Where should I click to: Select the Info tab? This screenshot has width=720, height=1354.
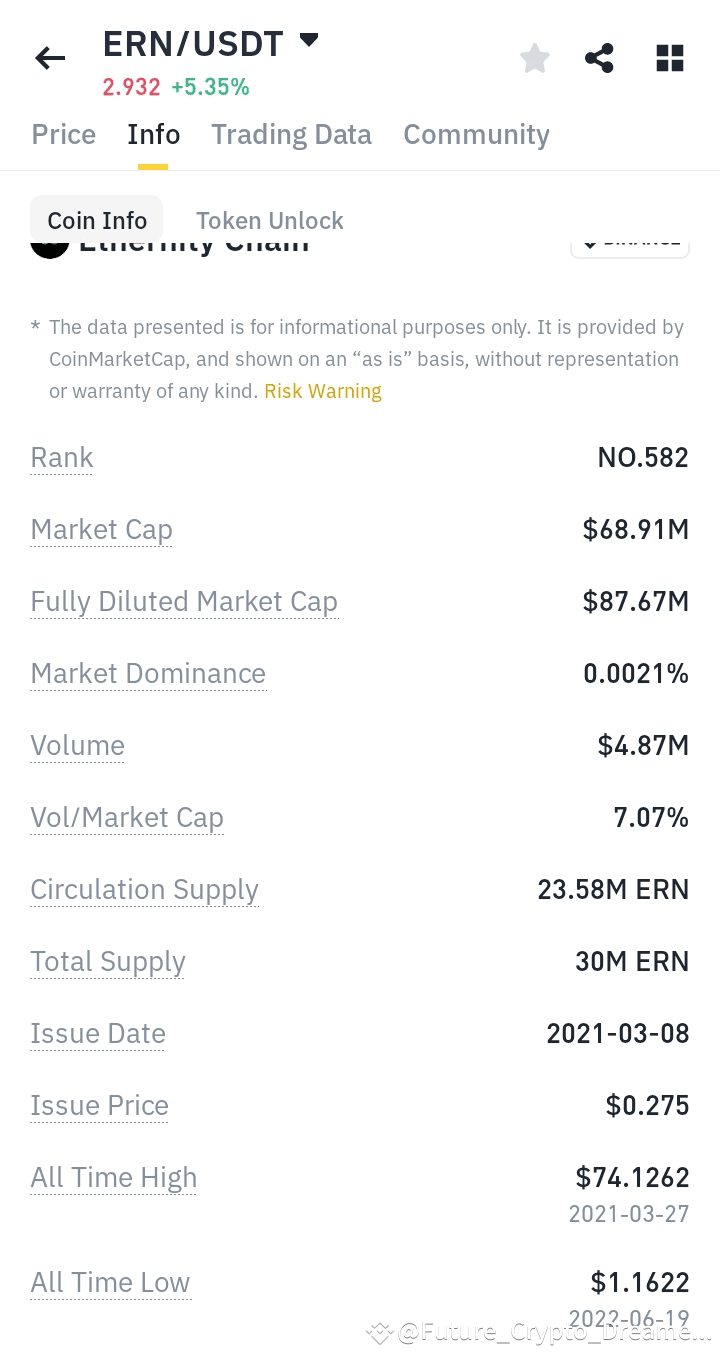pos(154,135)
